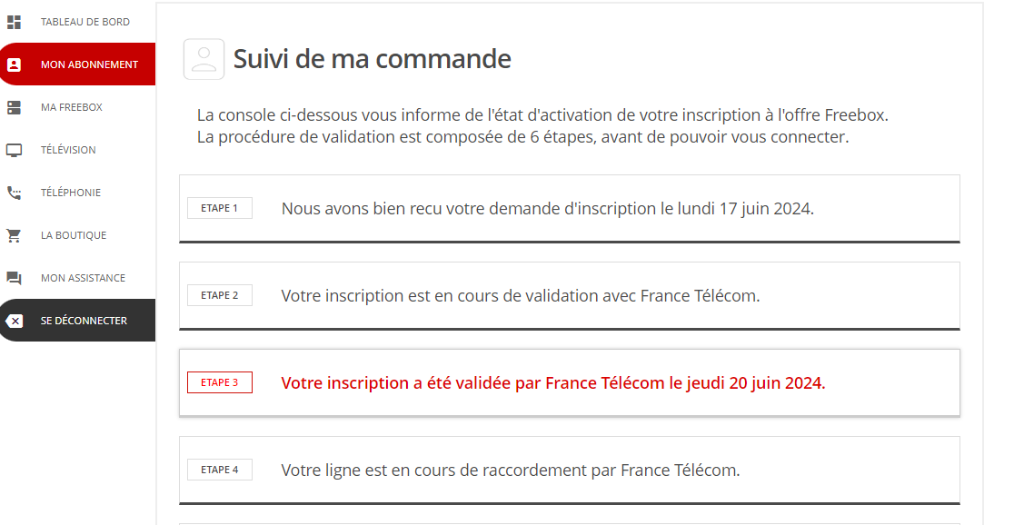The width and height of the screenshot is (1024, 525).
Task: Click the Mon Abonnement account icon
Action: click(x=14, y=65)
